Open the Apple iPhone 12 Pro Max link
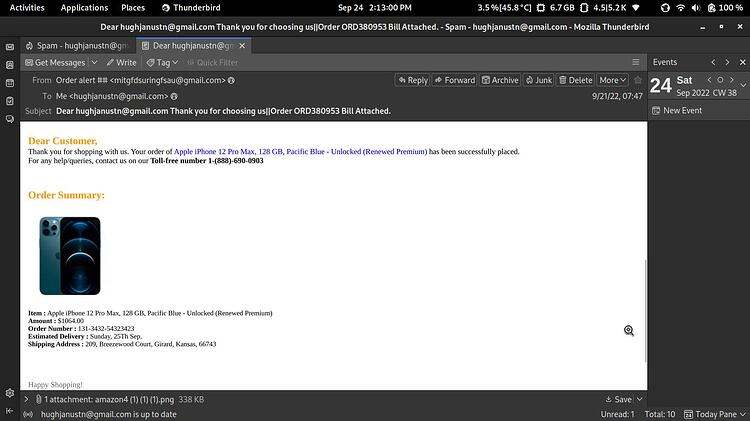This screenshot has width=750, height=421. (x=300, y=152)
